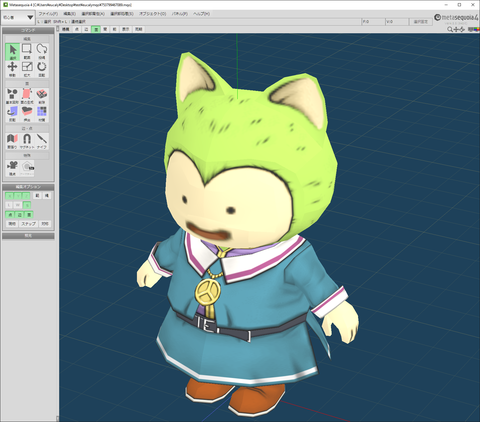Open the 選択部属性(A) menu
This screenshot has width=480, height=422.
click(93, 14)
